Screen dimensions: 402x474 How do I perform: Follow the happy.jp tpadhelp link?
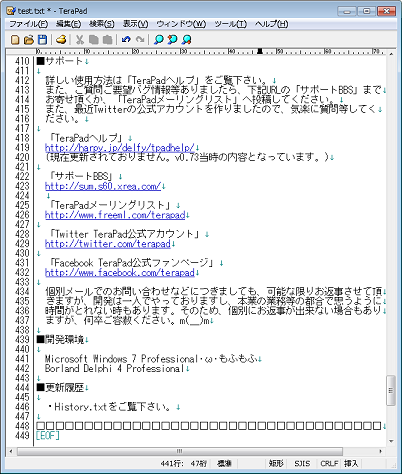[x=120, y=148]
